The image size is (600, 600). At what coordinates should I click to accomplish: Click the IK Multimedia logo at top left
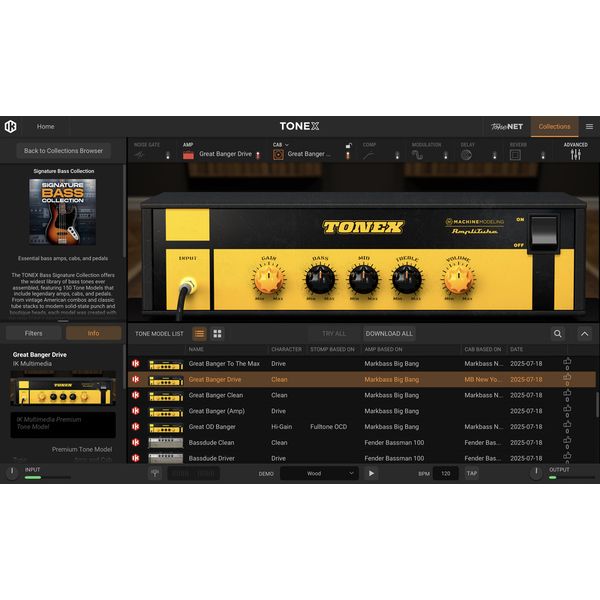click(x=10, y=127)
